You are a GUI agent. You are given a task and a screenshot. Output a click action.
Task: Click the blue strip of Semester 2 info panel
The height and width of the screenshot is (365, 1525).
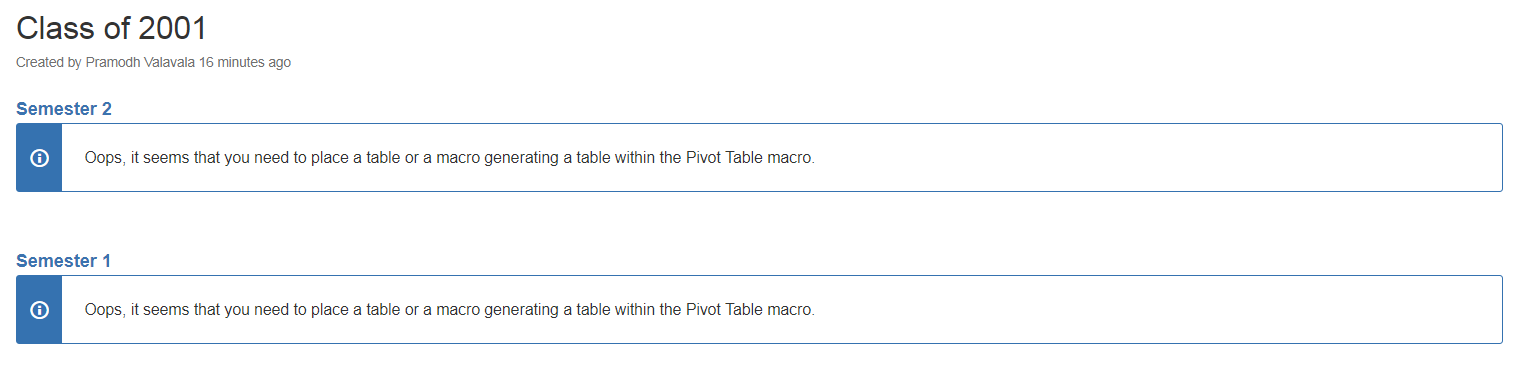point(39,158)
